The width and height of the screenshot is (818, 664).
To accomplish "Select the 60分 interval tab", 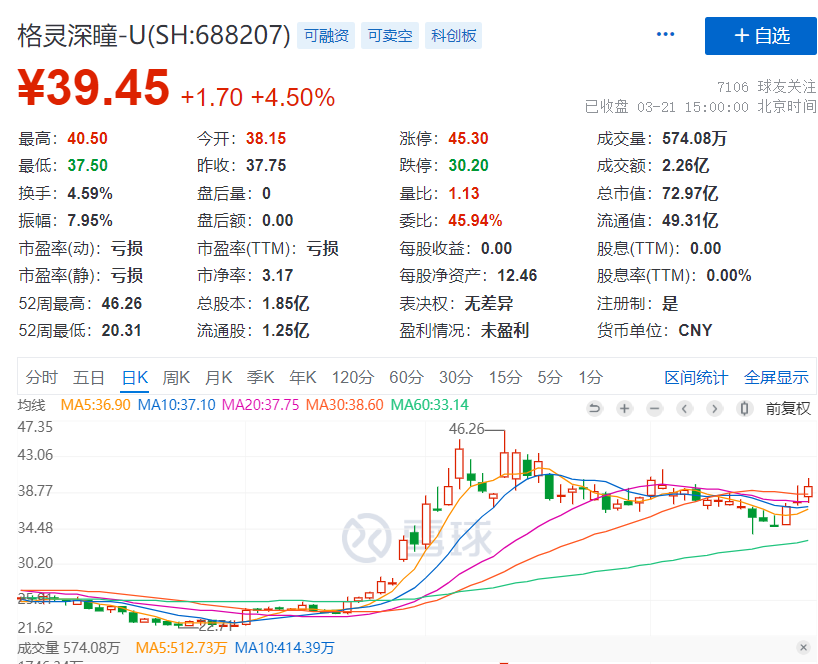I will 406,377.
